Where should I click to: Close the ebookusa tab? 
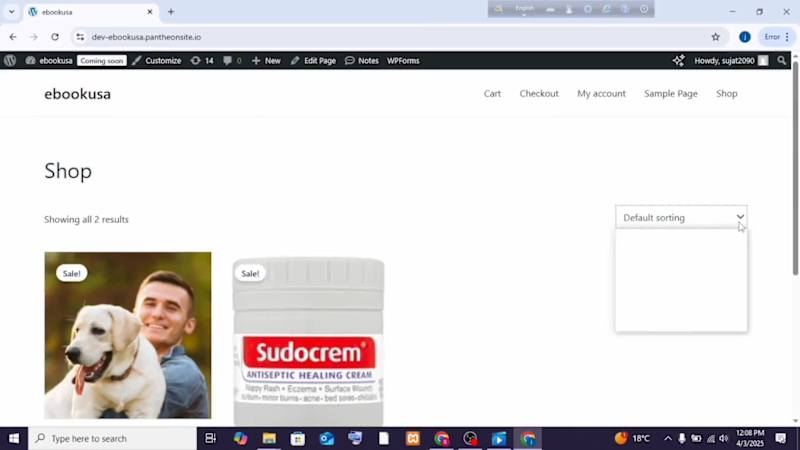pyautogui.click(x=150, y=12)
